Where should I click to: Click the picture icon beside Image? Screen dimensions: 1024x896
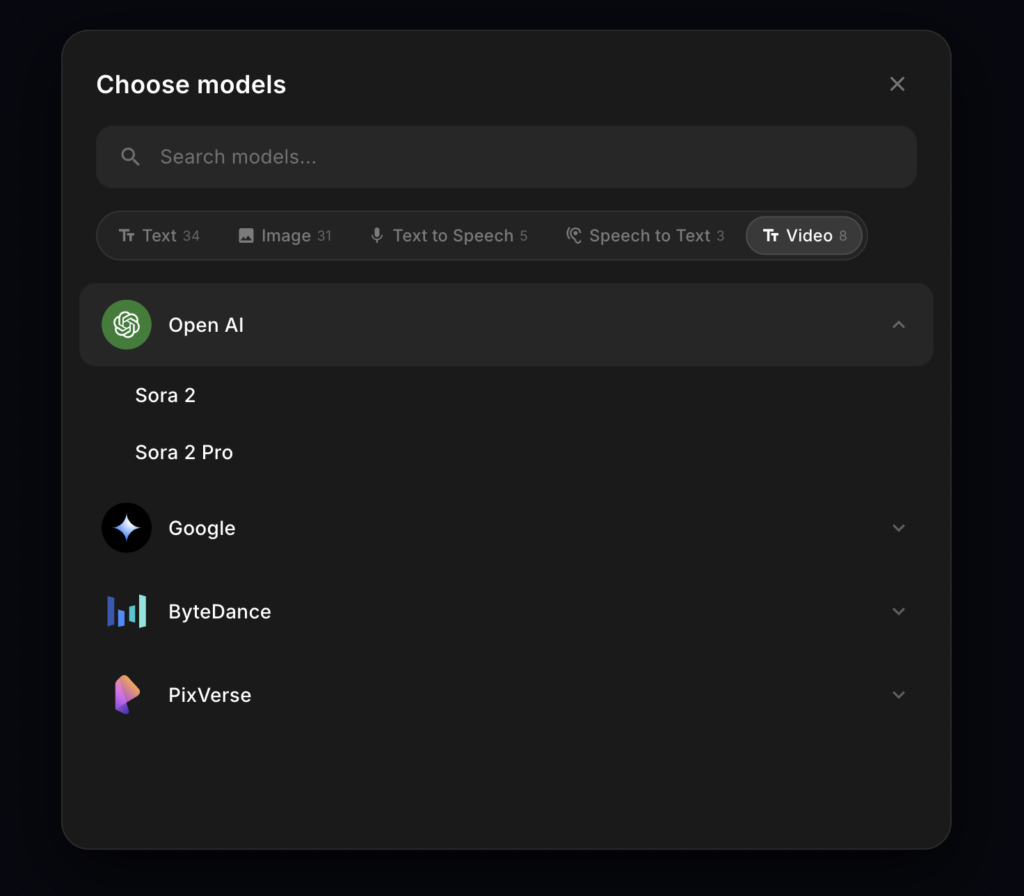[246, 236]
